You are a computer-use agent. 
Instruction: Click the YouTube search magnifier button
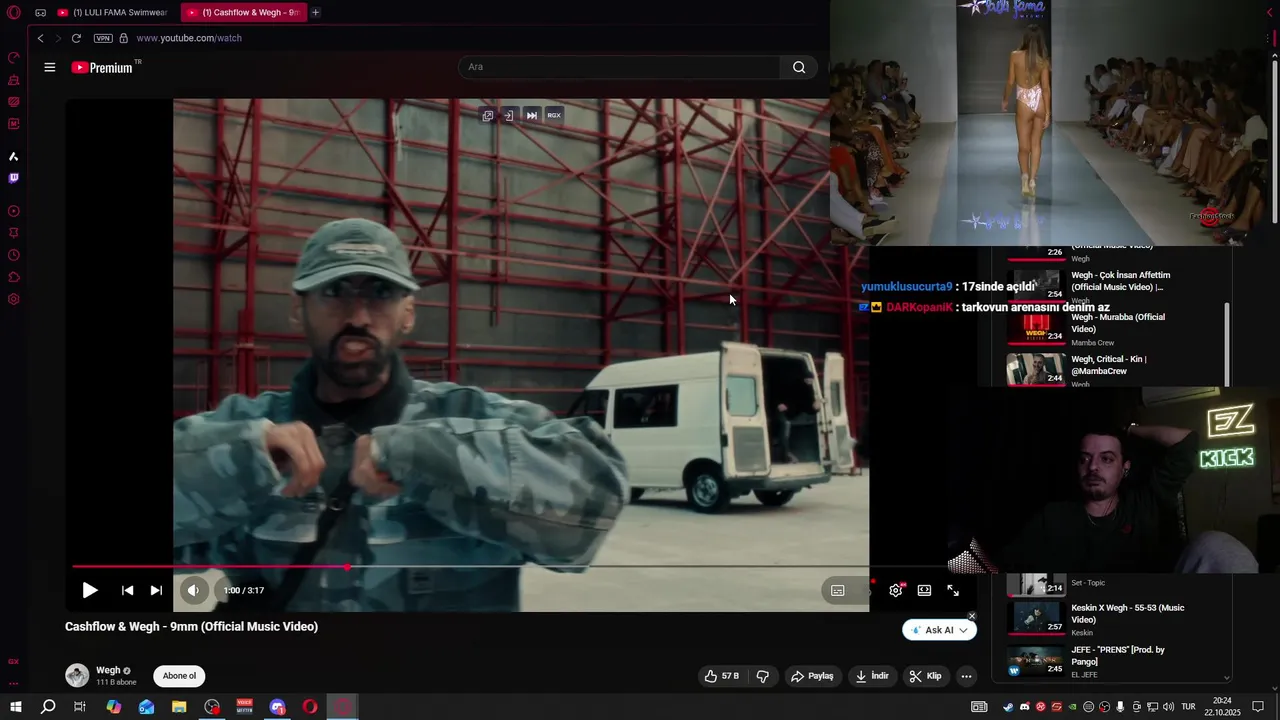(799, 67)
